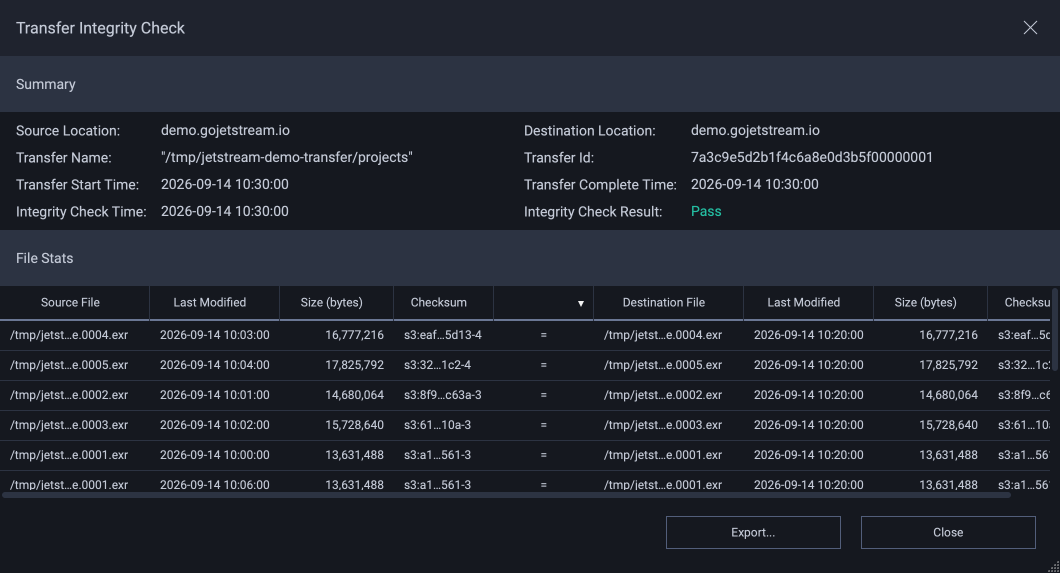The image size is (1060, 573).
Task: Click source checksum s3:61…10a-3
Action: point(437,425)
